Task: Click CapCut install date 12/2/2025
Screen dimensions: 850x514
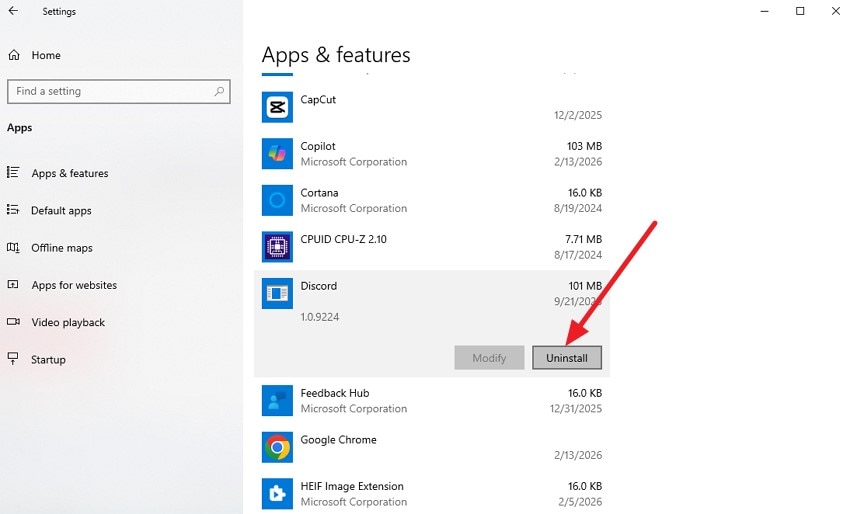Action: (578, 115)
